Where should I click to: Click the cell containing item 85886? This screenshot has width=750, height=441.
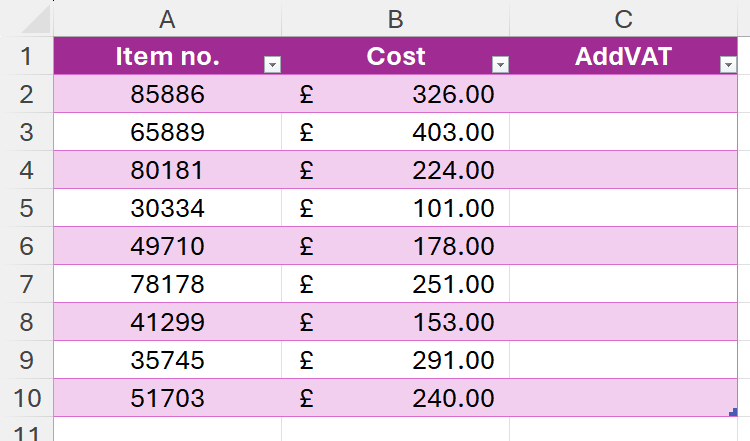pyautogui.click(x=167, y=95)
